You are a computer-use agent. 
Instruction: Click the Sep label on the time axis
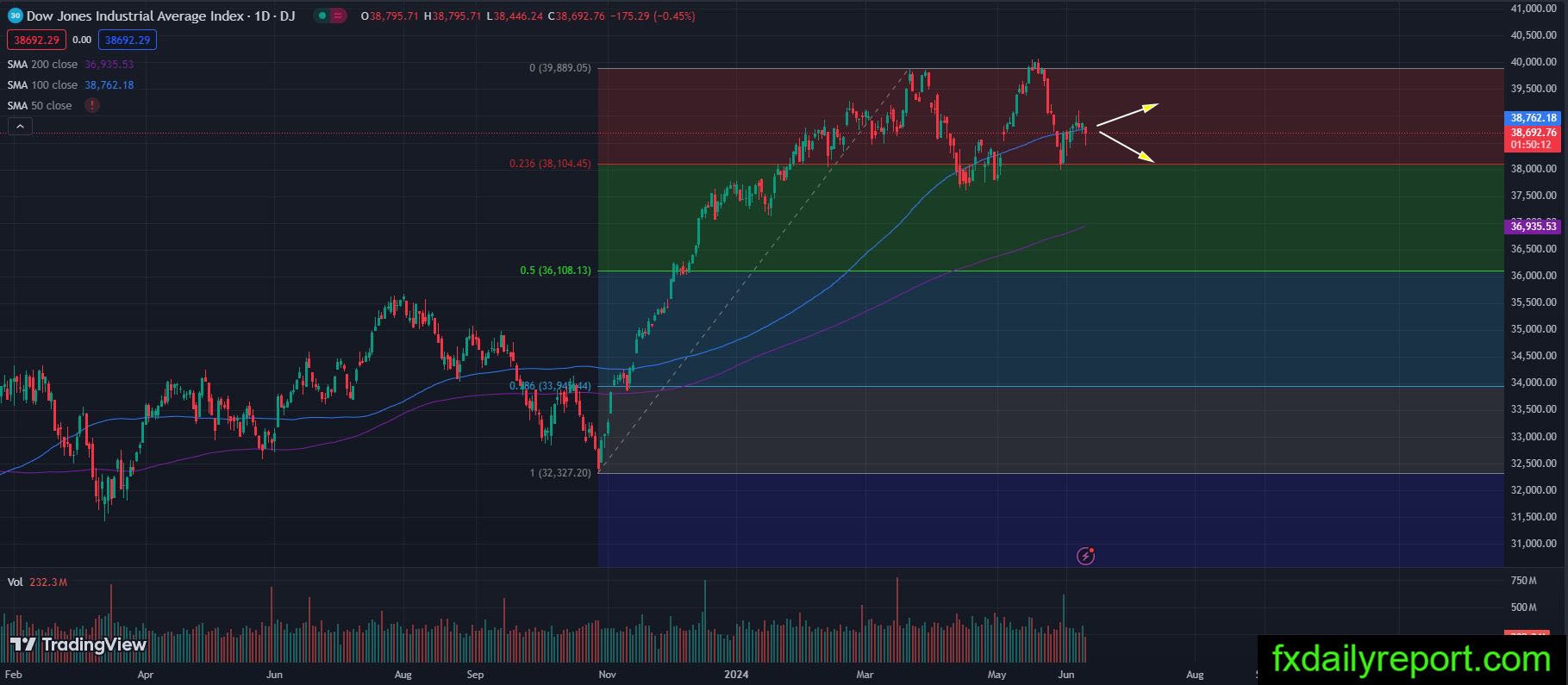point(475,675)
